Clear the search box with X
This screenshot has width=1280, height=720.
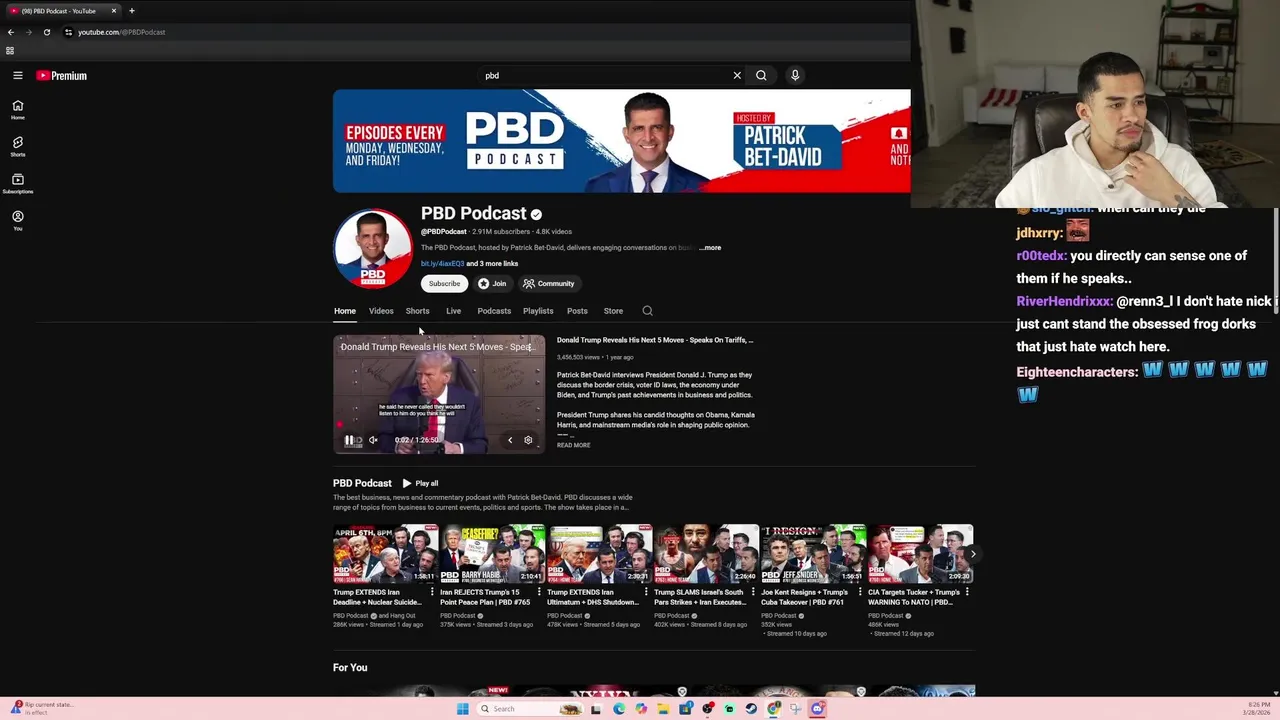(x=737, y=75)
